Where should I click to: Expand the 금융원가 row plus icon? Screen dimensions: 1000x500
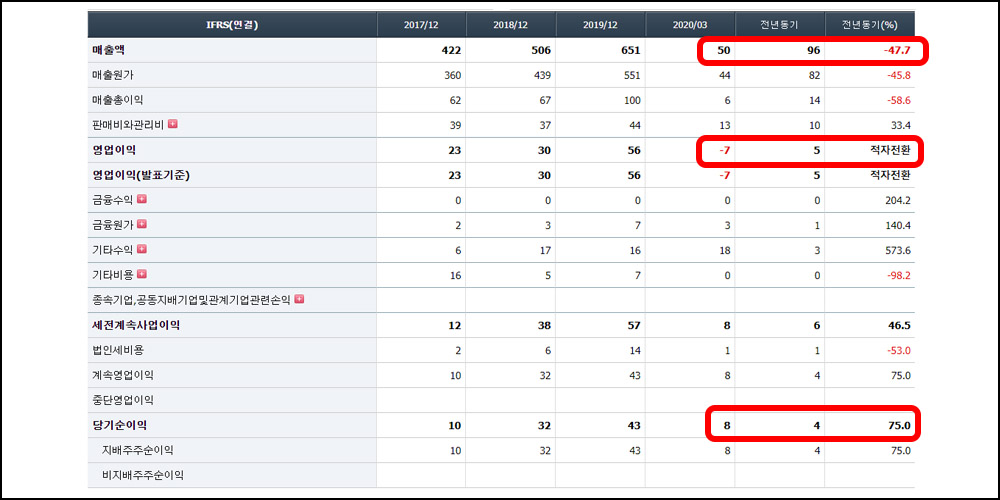pos(142,224)
